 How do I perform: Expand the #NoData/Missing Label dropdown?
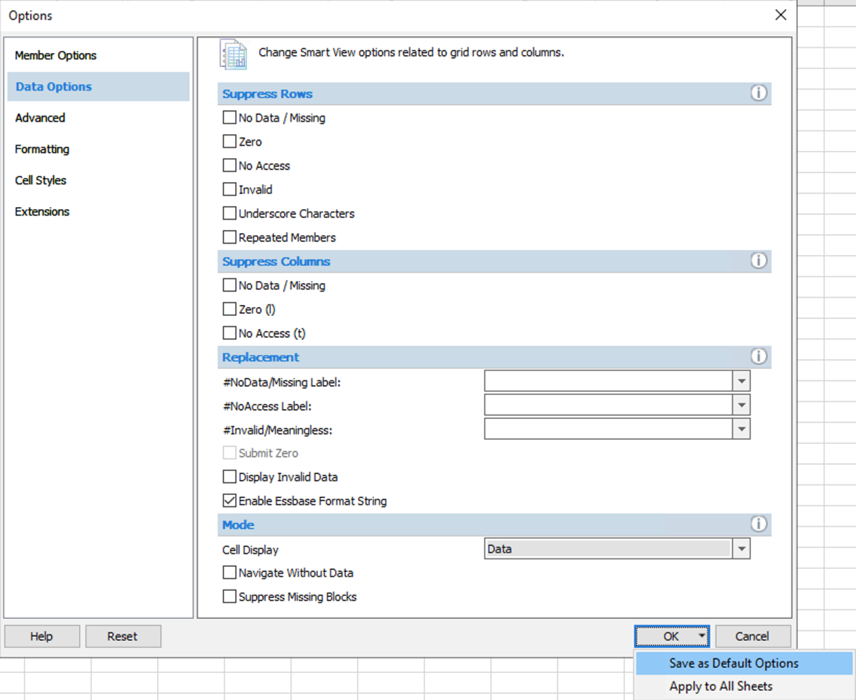click(x=741, y=381)
